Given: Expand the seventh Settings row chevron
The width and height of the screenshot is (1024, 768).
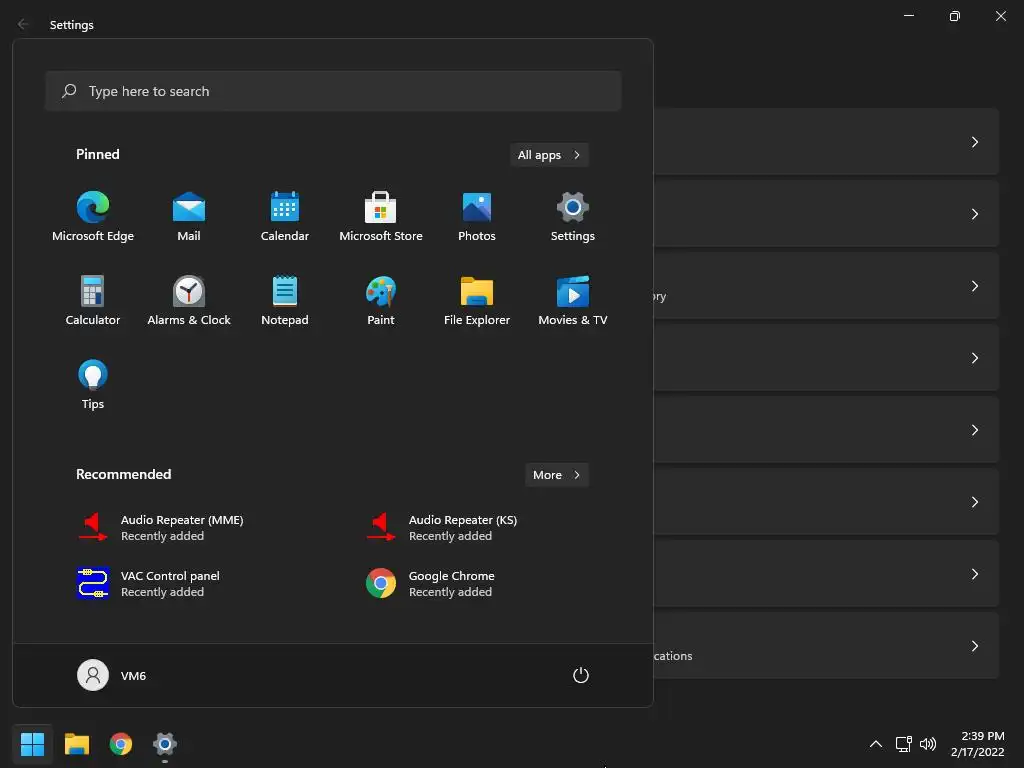Looking at the screenshot, I should click(x=974, y=574).
